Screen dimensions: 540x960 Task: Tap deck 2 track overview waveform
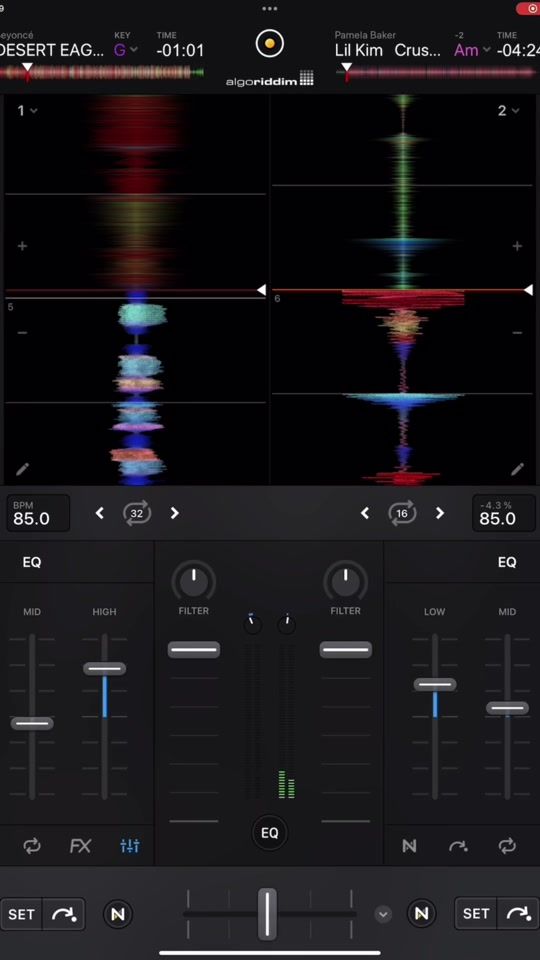pos(437,72)
